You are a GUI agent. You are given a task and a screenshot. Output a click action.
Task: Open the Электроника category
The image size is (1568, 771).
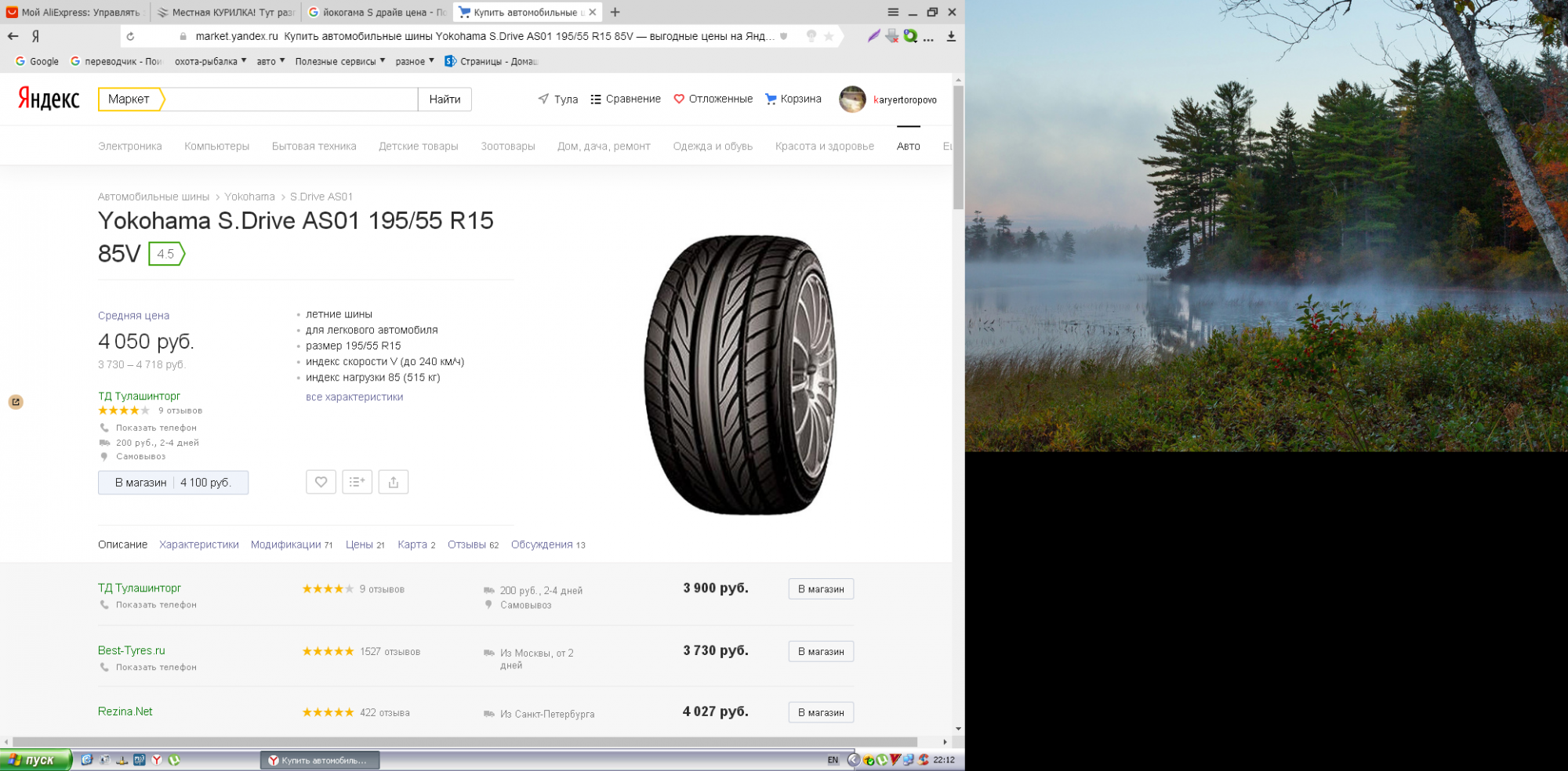coord(130,146)
